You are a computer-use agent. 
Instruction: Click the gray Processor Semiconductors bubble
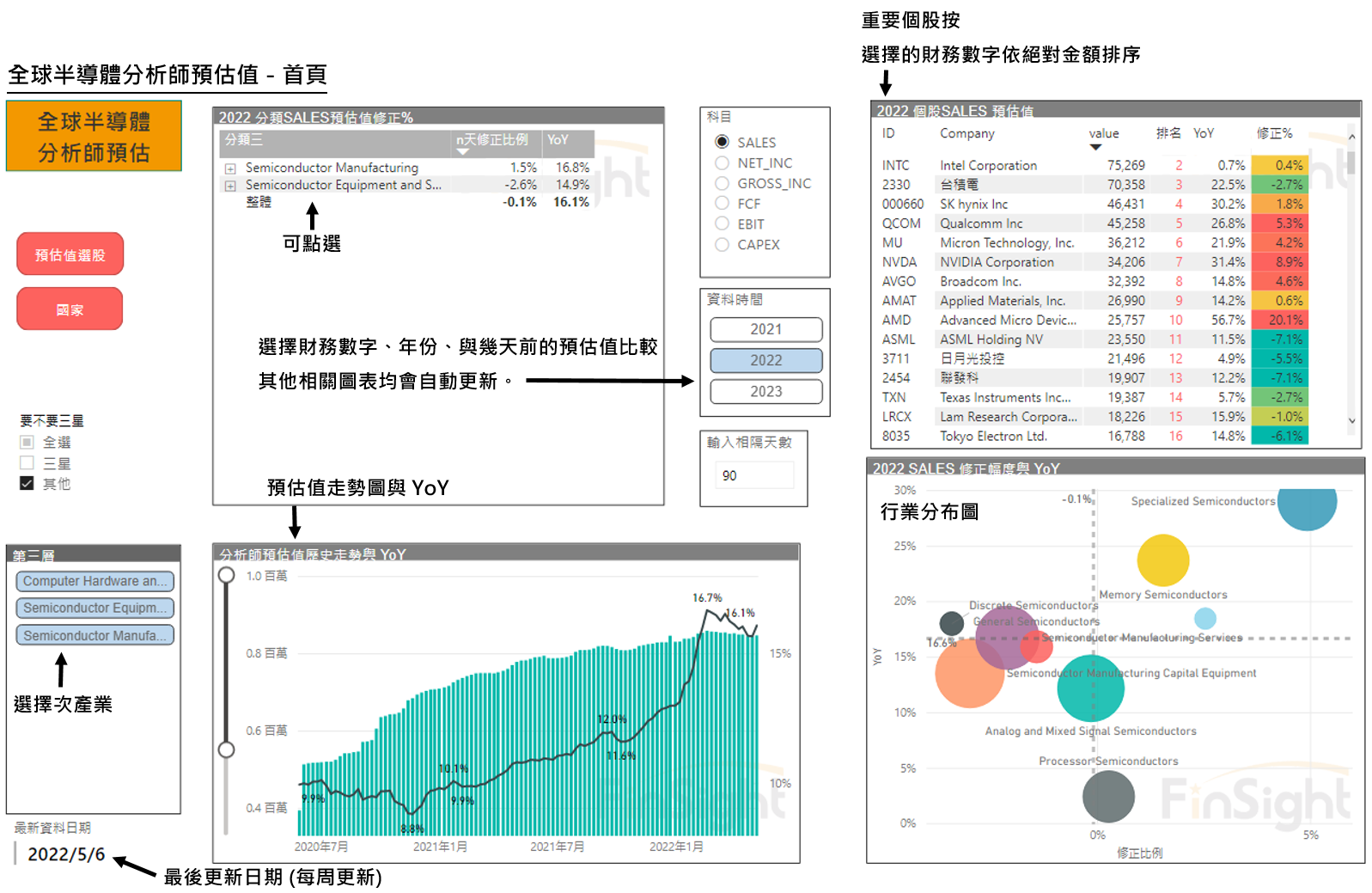point(1108,796)
